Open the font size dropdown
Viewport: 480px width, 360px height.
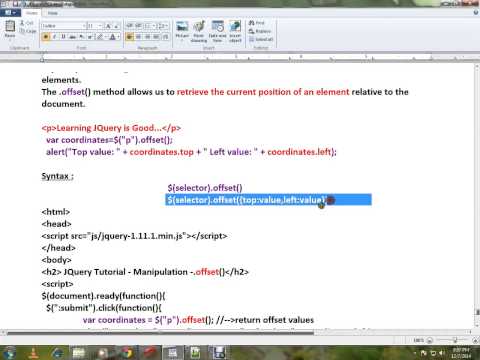(100, 26)
